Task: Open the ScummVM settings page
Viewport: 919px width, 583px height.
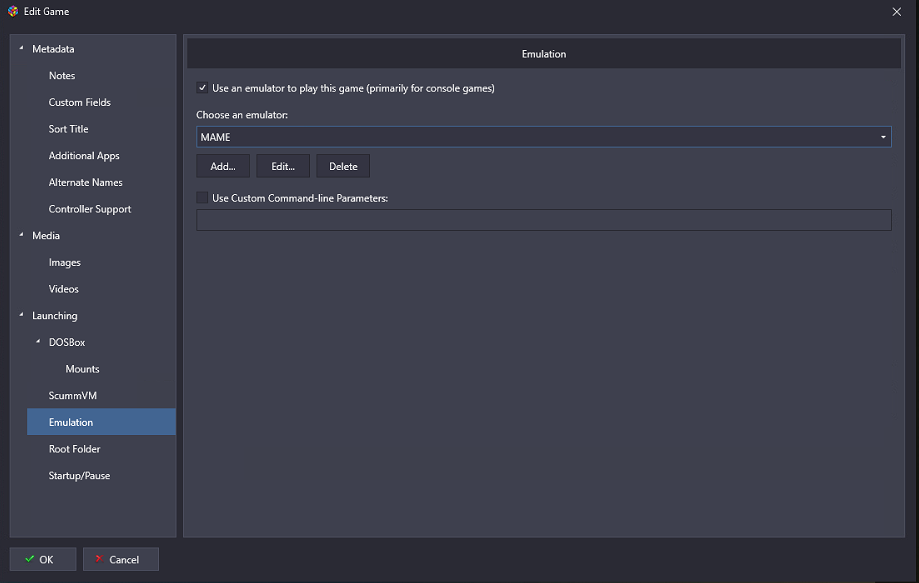Action: (x=73, y=396)
